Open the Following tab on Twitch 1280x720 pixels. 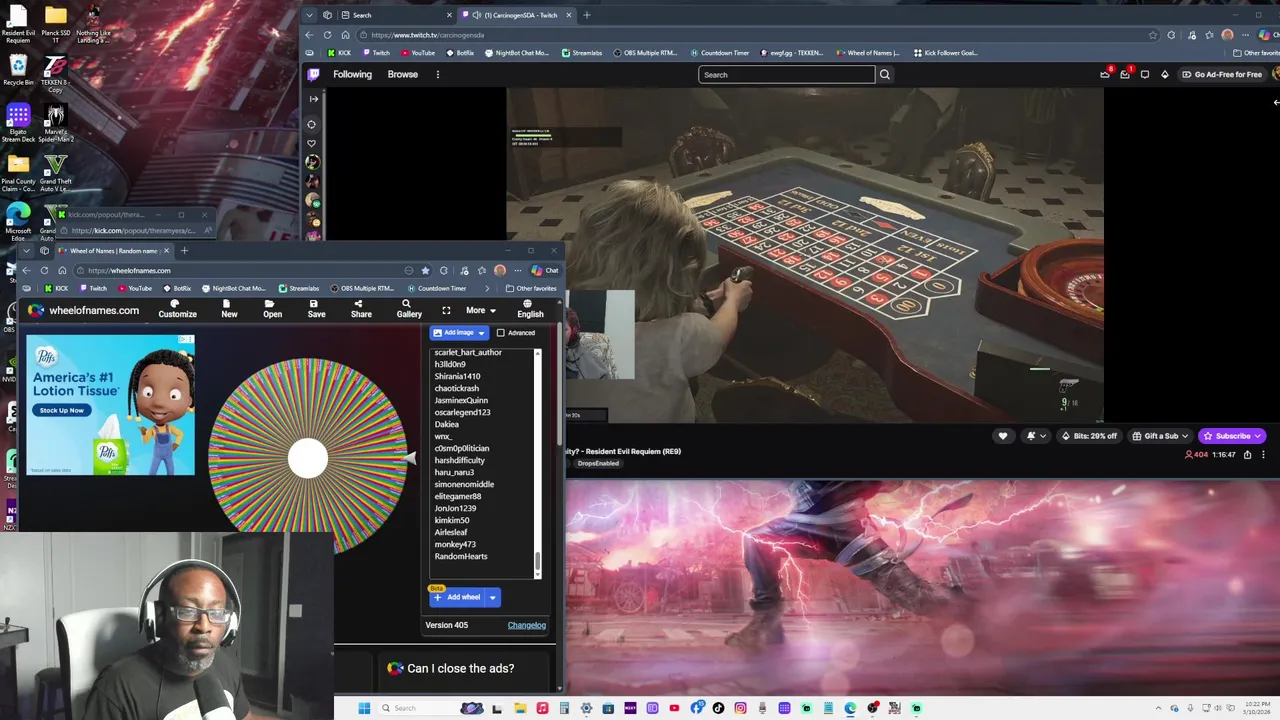point(352,74)
